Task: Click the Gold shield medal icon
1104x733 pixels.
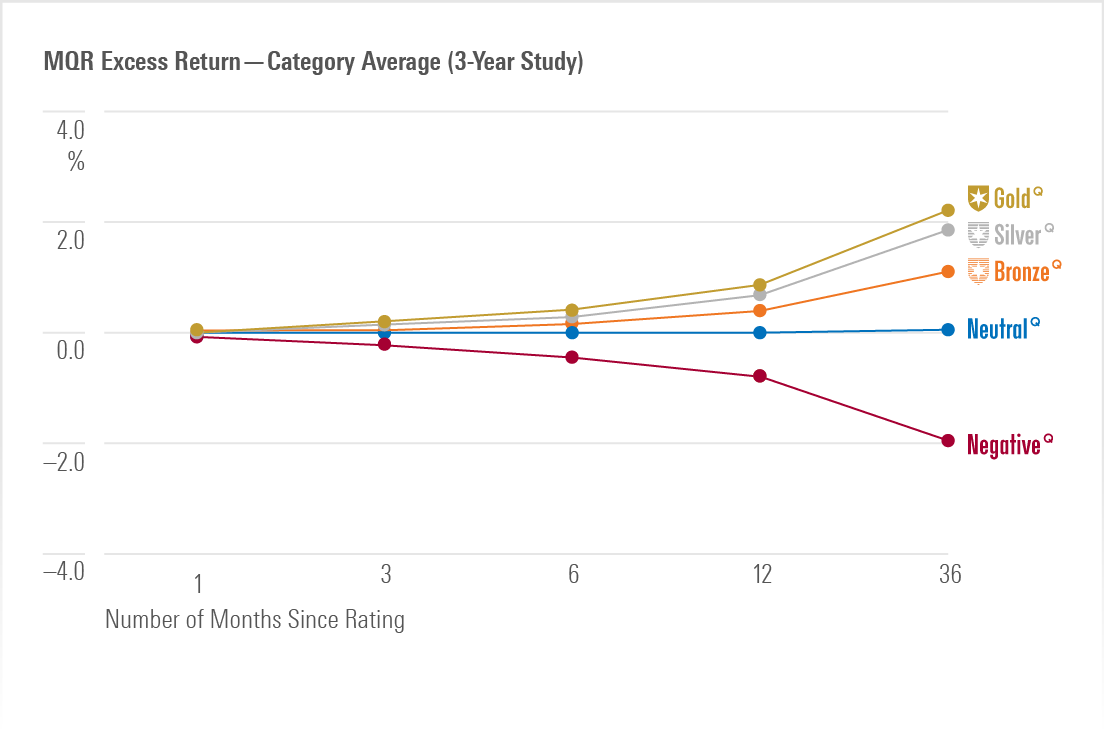Action: click(x=978, y=197)
